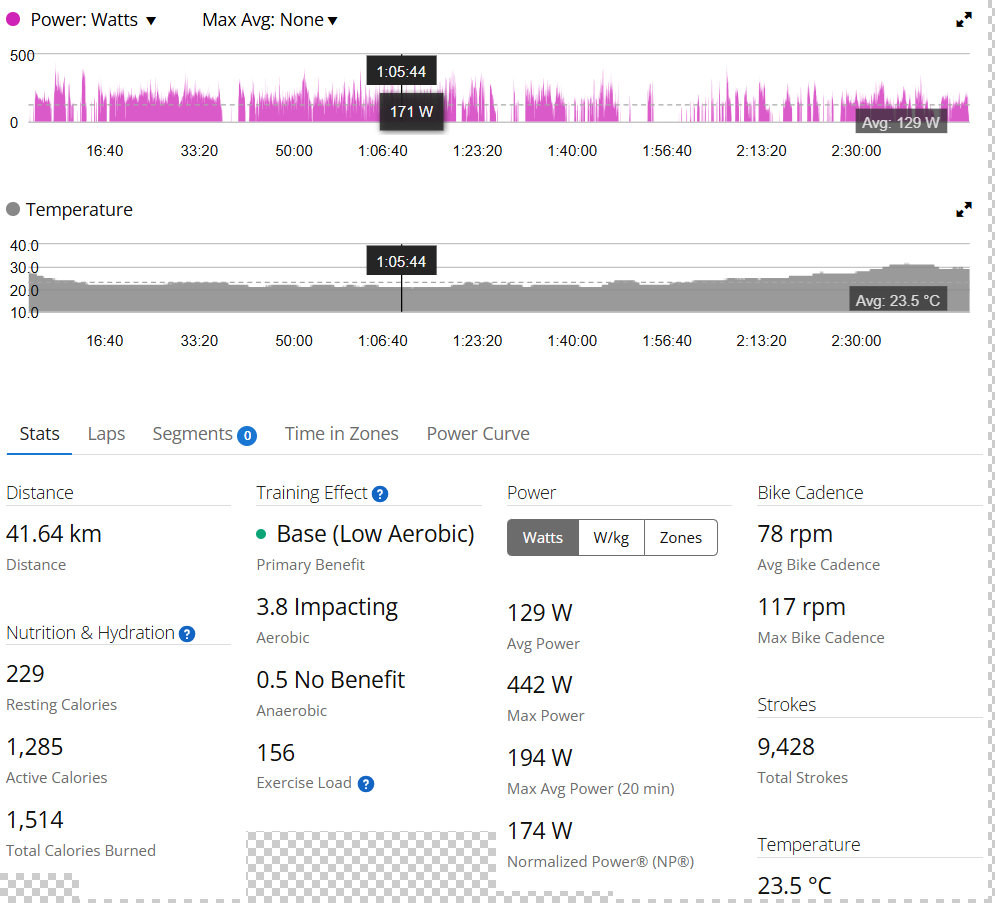Click the 0.5 No Benefit anaerobic value

(331, 680)
